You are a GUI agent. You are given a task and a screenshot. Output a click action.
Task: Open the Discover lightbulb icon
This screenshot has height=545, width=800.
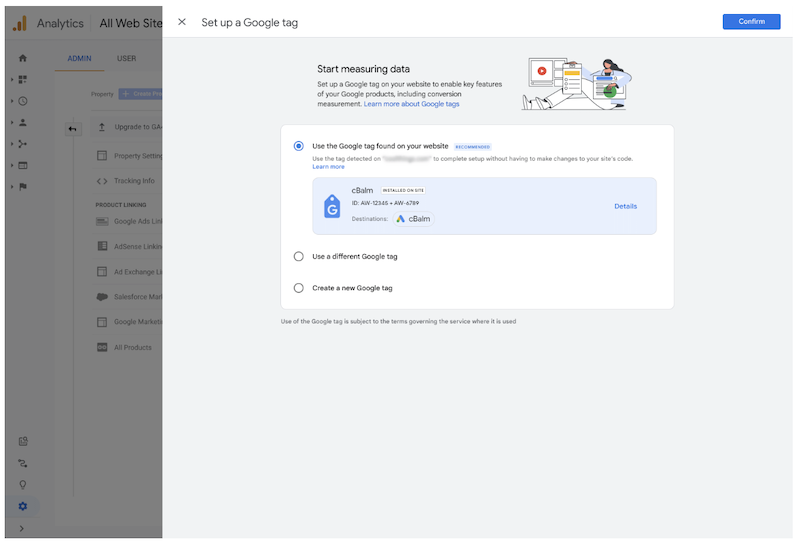22,485
